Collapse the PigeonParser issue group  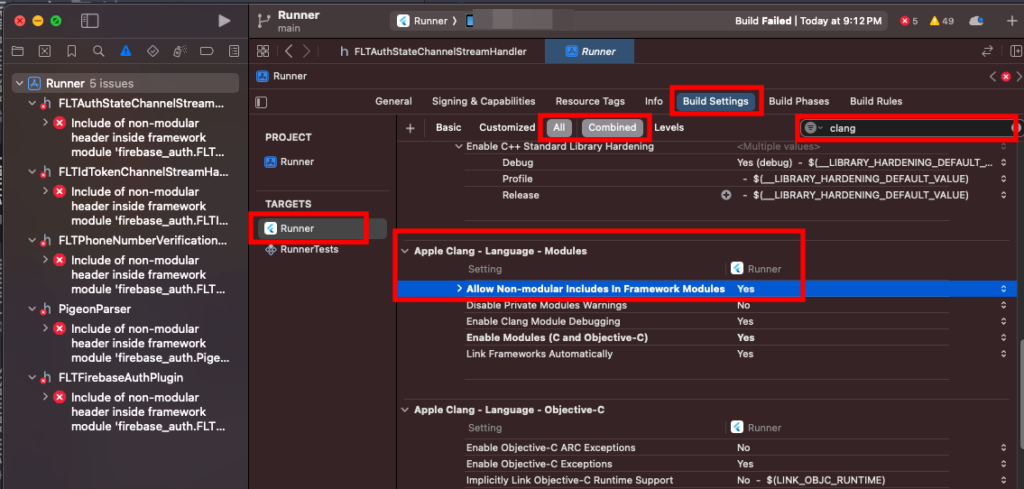(x=32, y=309)
